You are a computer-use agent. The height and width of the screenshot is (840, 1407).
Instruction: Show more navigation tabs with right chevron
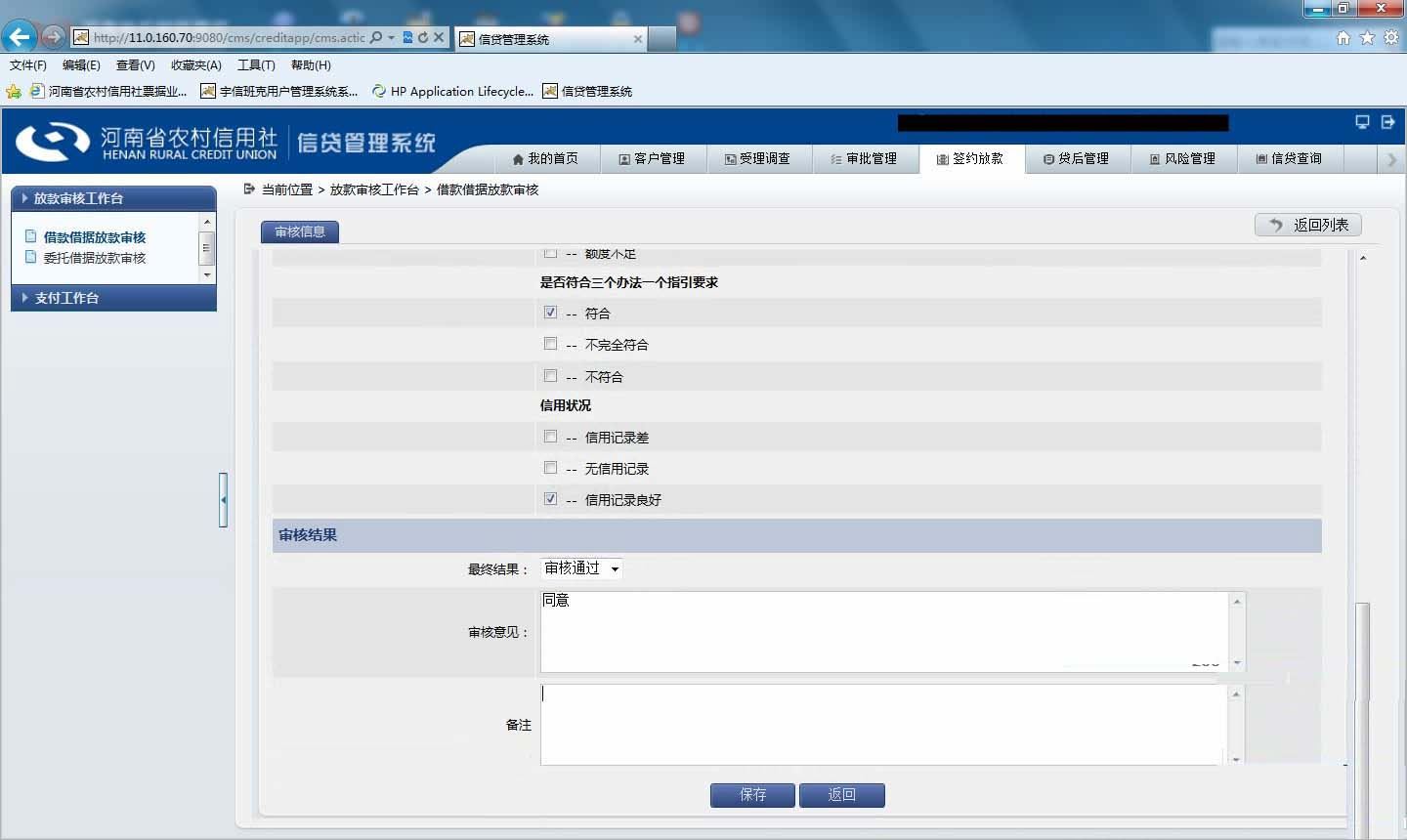1392,159
